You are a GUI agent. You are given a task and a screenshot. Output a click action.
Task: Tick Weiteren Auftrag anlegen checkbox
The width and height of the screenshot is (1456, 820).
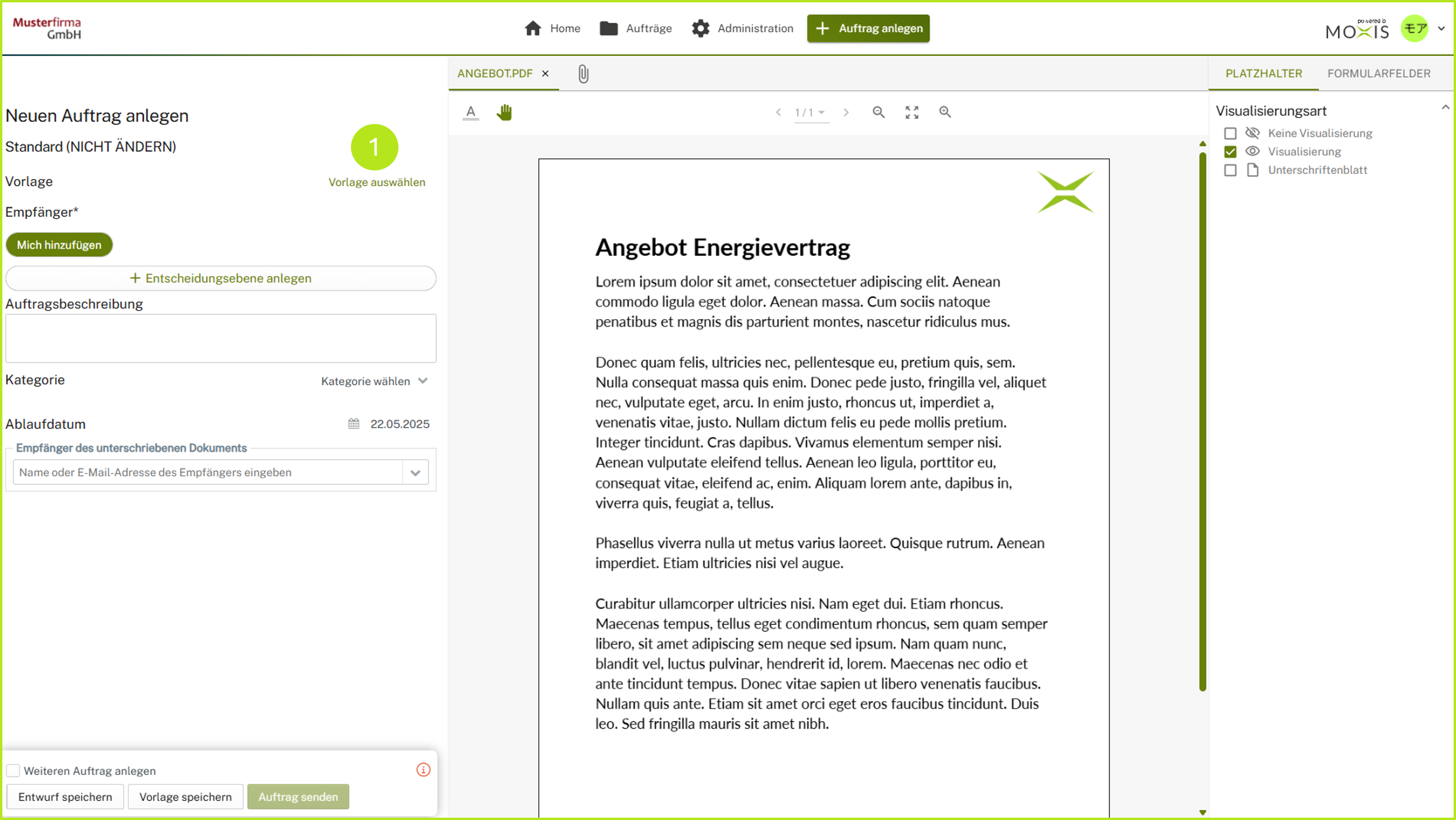(x=13, y=771)
